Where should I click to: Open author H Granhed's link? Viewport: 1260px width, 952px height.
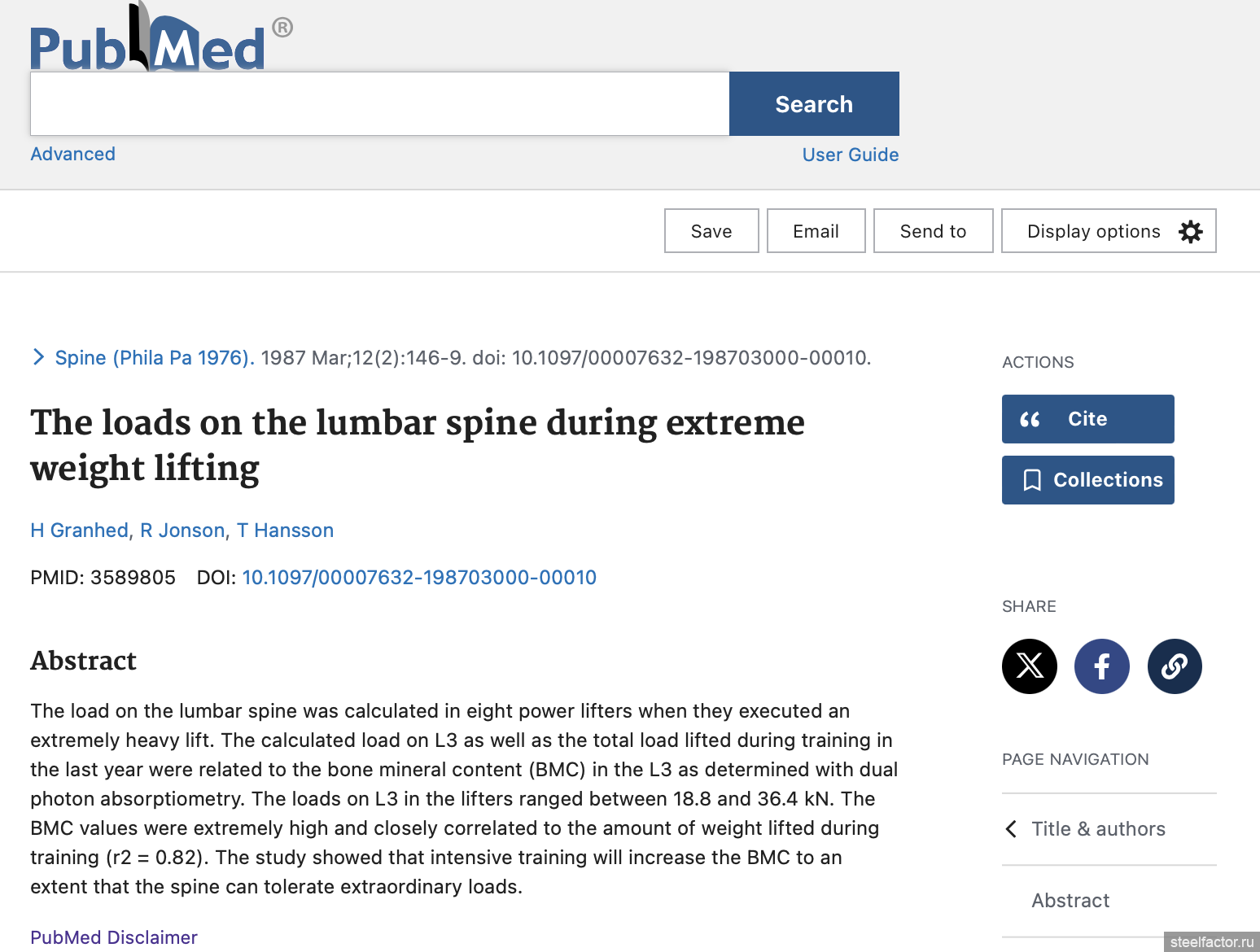click(x=80, y=531)
